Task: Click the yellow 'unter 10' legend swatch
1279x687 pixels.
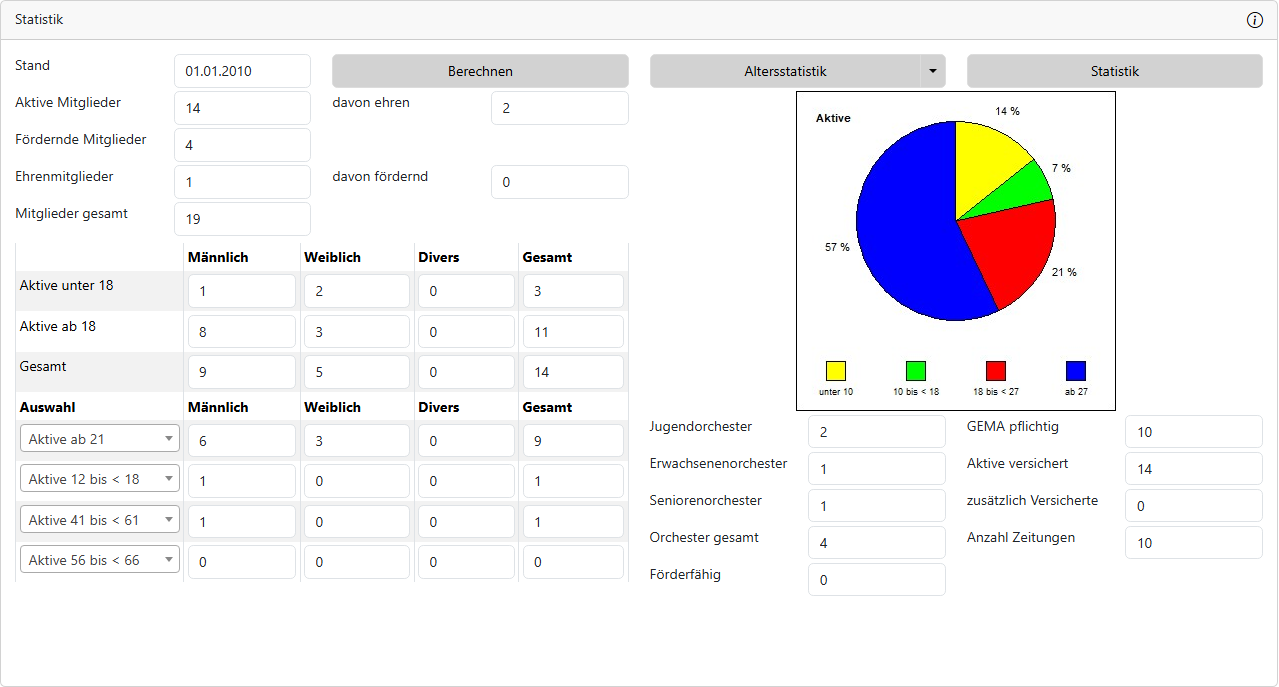Action: click(836, 371)
